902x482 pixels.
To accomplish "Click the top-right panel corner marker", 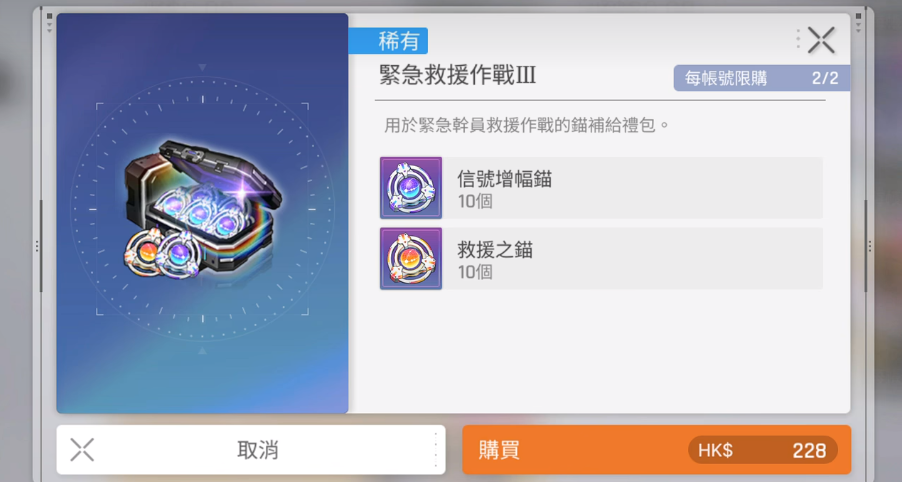I will [858, 22].
